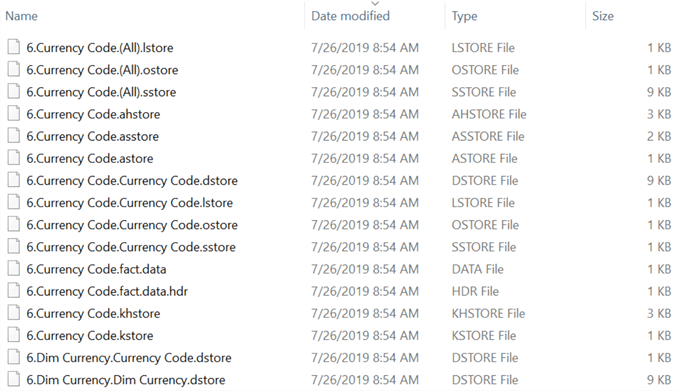
Task: Click icon of 6.Dim Currency.Dim Currency.dstore
Action: (13, 379)
